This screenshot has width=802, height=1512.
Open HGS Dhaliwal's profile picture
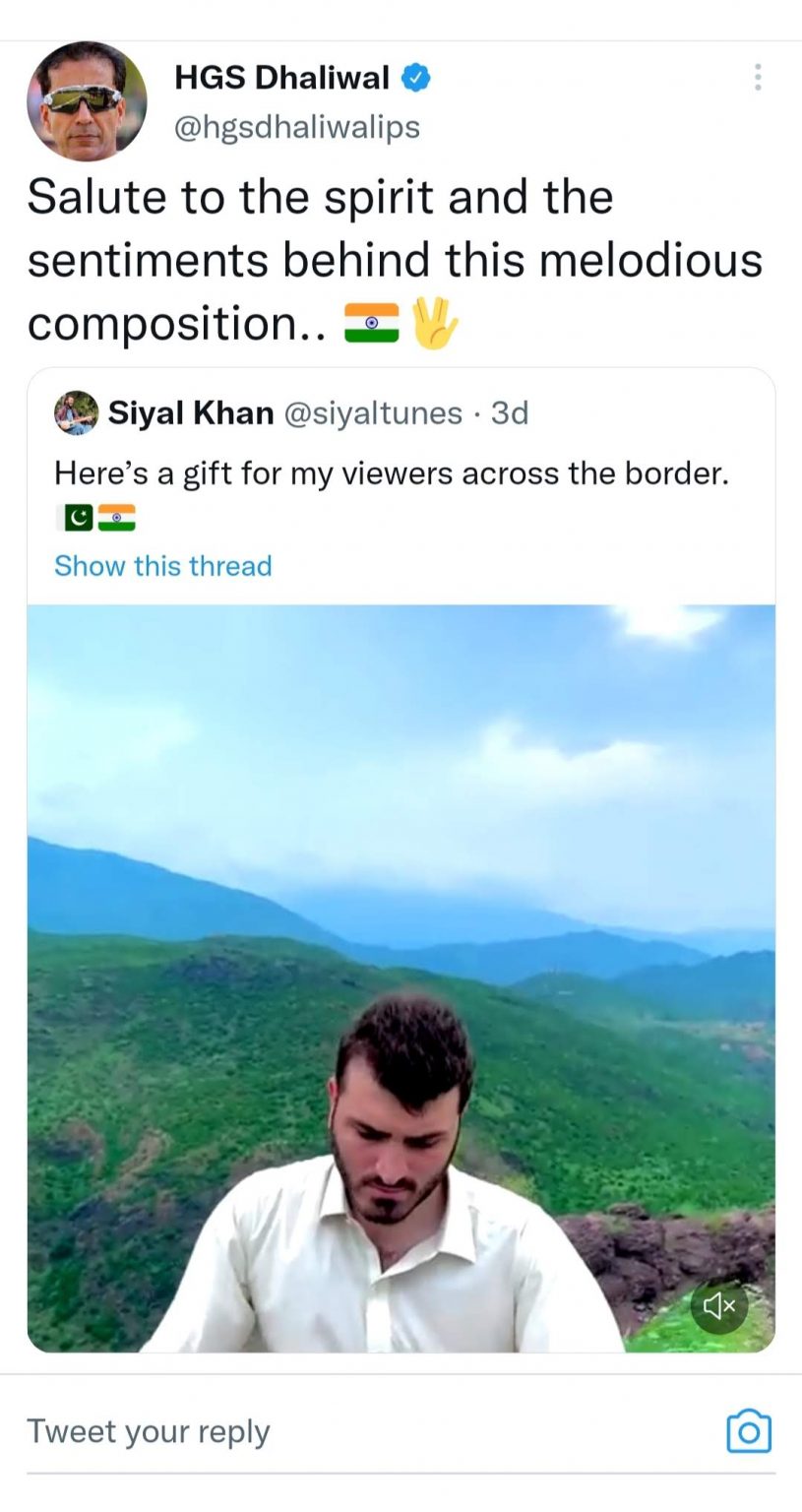pyautogui.click(x=87, y=101)
